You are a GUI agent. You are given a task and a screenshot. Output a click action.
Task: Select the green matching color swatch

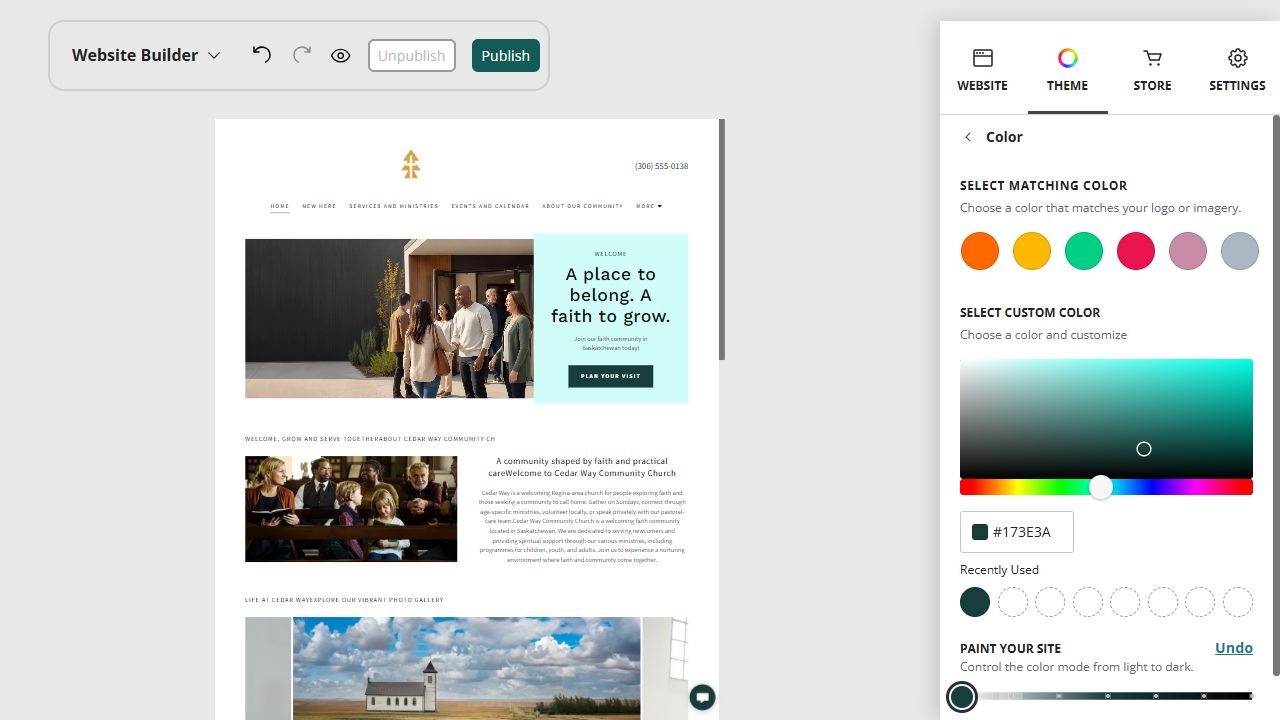point(1084,251)
